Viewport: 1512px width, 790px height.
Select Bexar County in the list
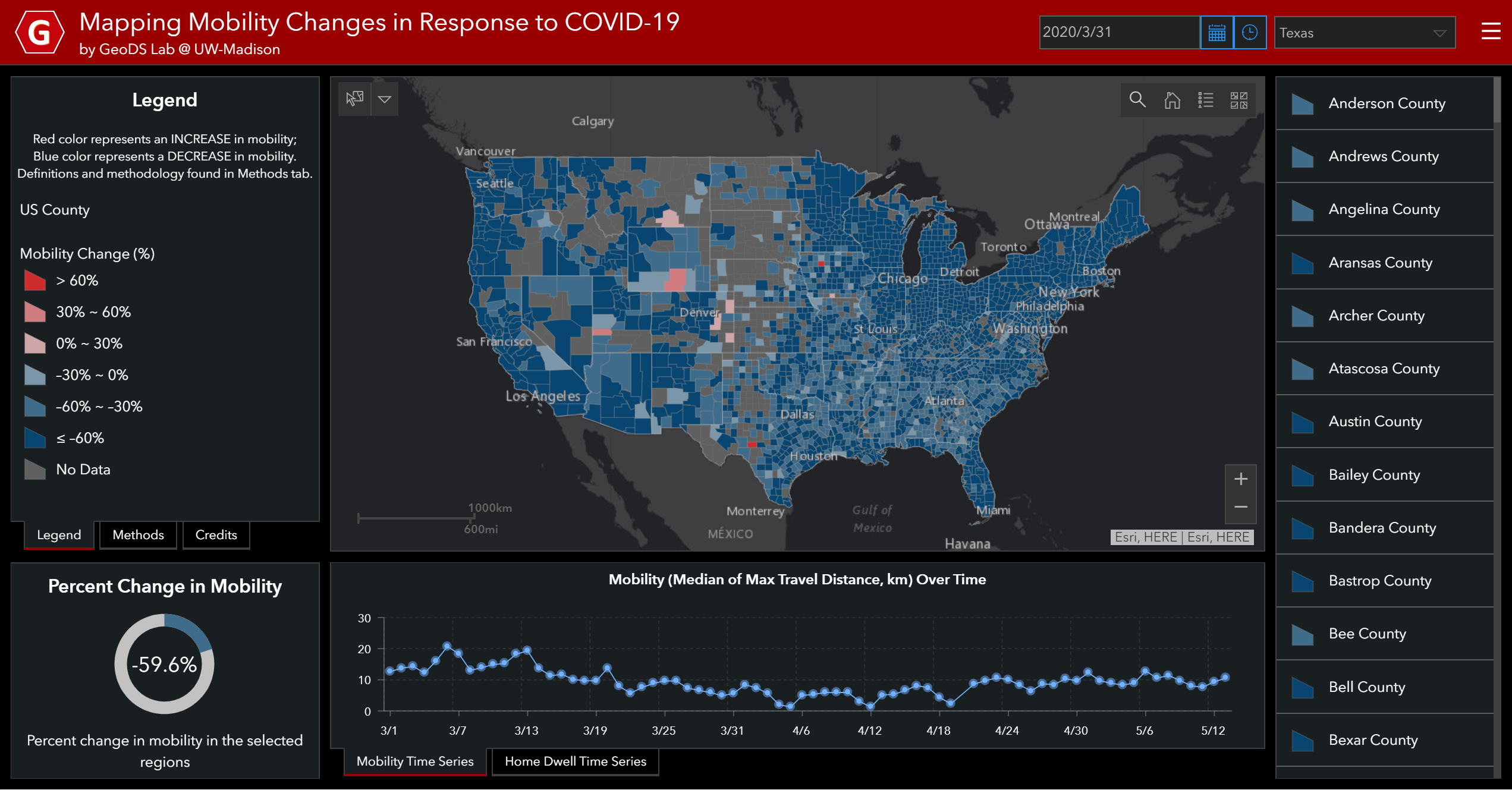pos(1385,740)
